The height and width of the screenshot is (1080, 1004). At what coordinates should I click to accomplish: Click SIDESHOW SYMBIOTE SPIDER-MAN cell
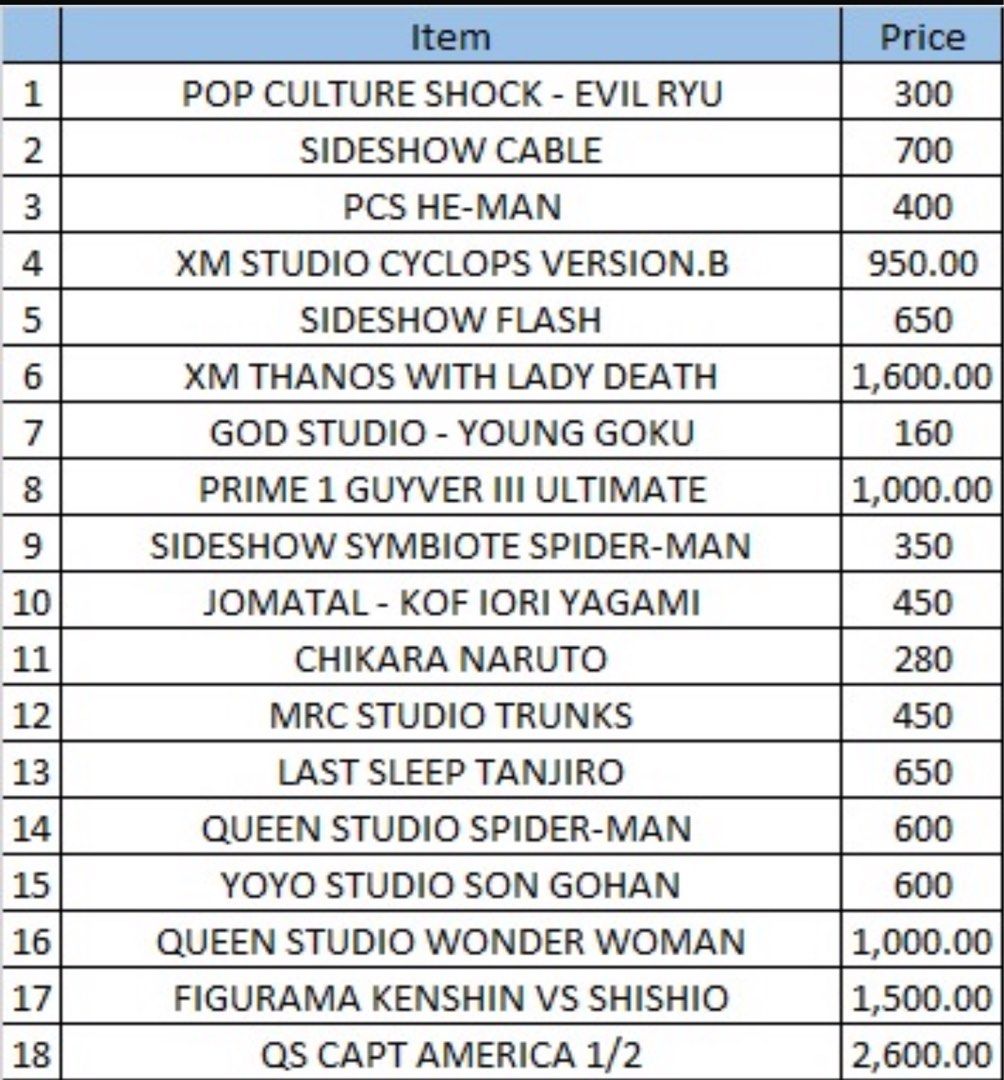450,543
